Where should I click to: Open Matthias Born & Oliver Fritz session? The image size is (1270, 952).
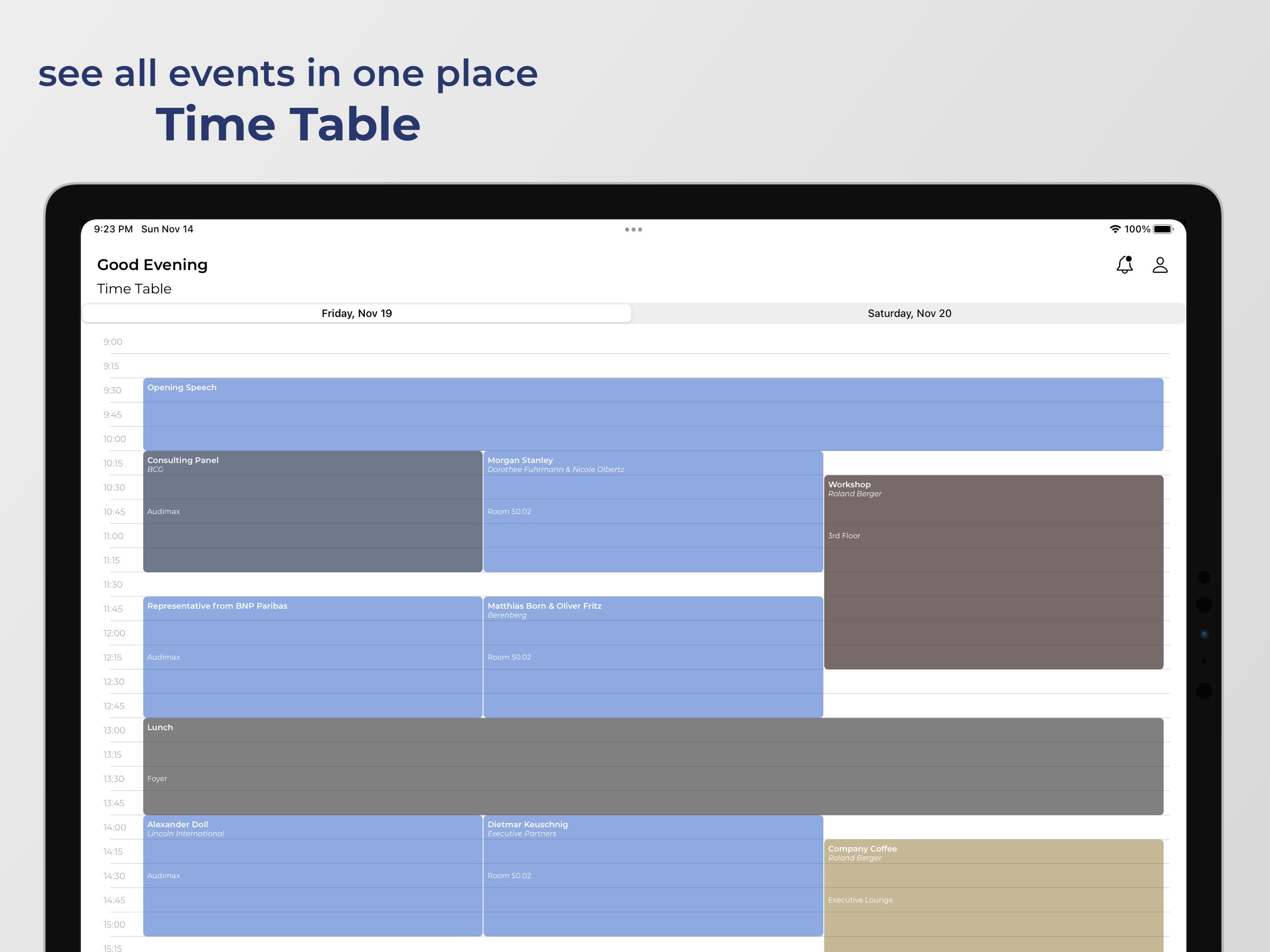(653, 657)
